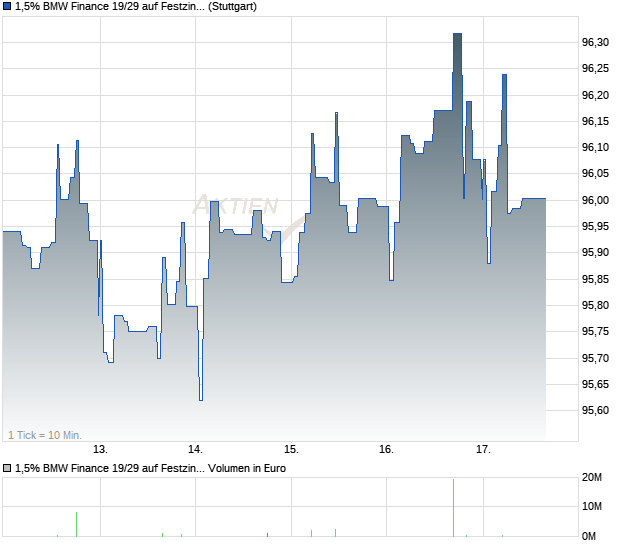Click the 96,10 price axis label
This screenshot has height=546, width=620.
tap(595, 147)
